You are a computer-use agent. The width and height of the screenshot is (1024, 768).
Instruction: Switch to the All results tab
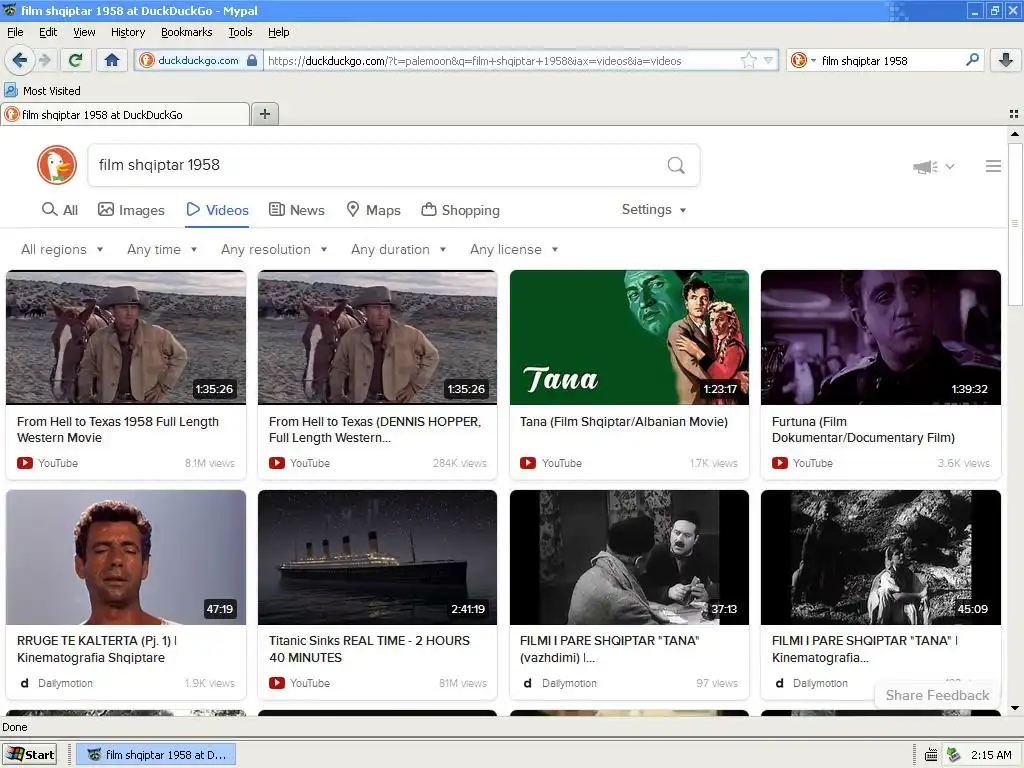pos(59,210)
